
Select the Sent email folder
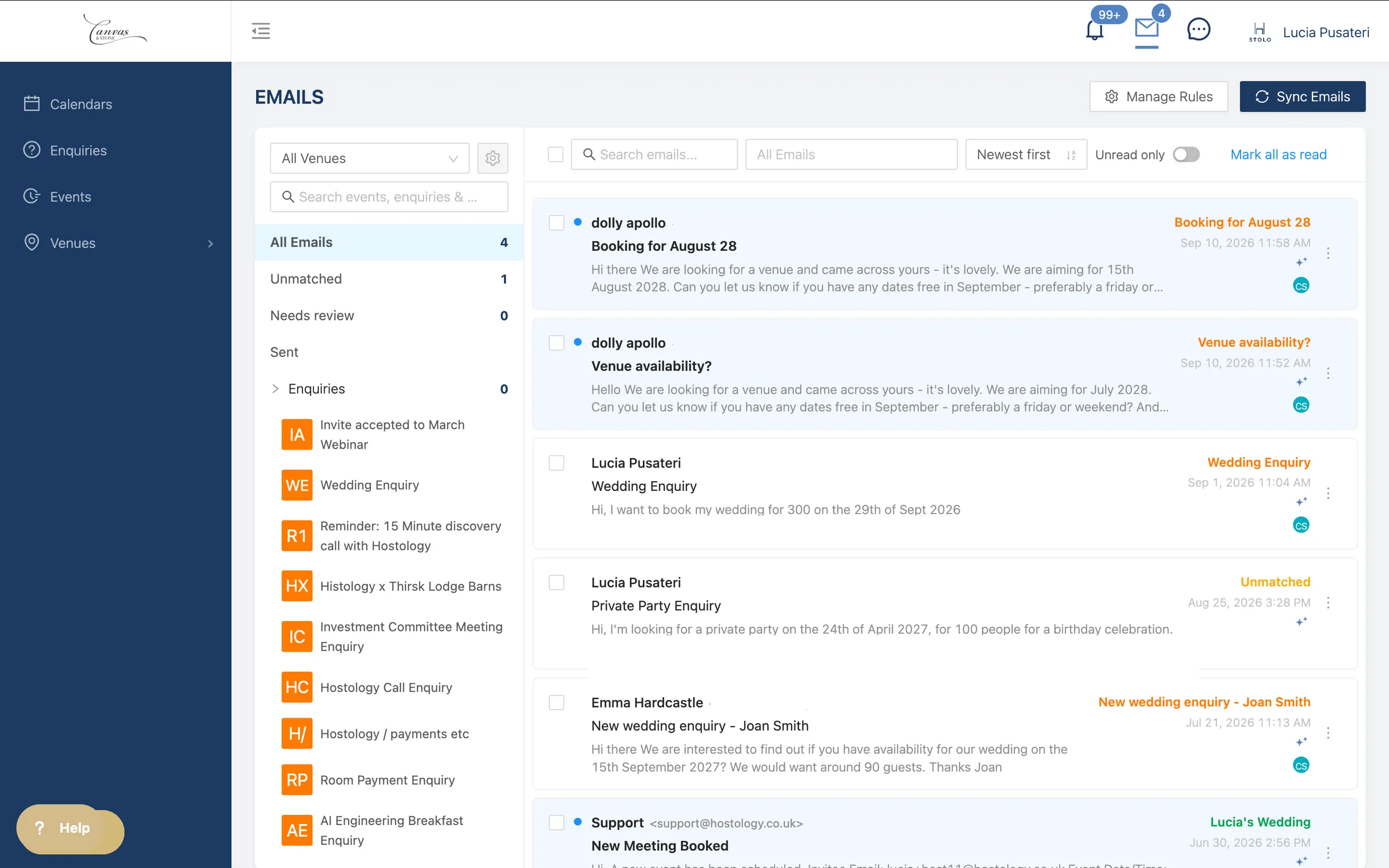389,352
